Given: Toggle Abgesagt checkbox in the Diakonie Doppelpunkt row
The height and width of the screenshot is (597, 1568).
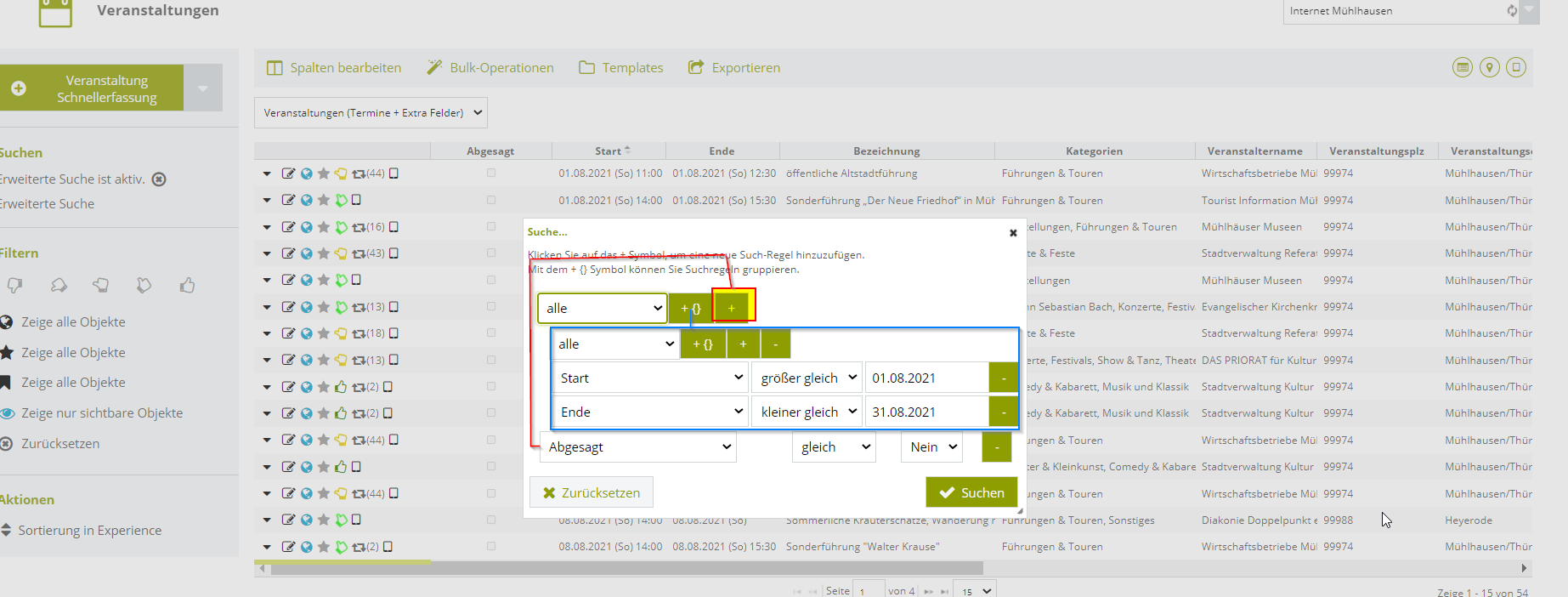Looking at the screenshot, I should tap(491, 520).
